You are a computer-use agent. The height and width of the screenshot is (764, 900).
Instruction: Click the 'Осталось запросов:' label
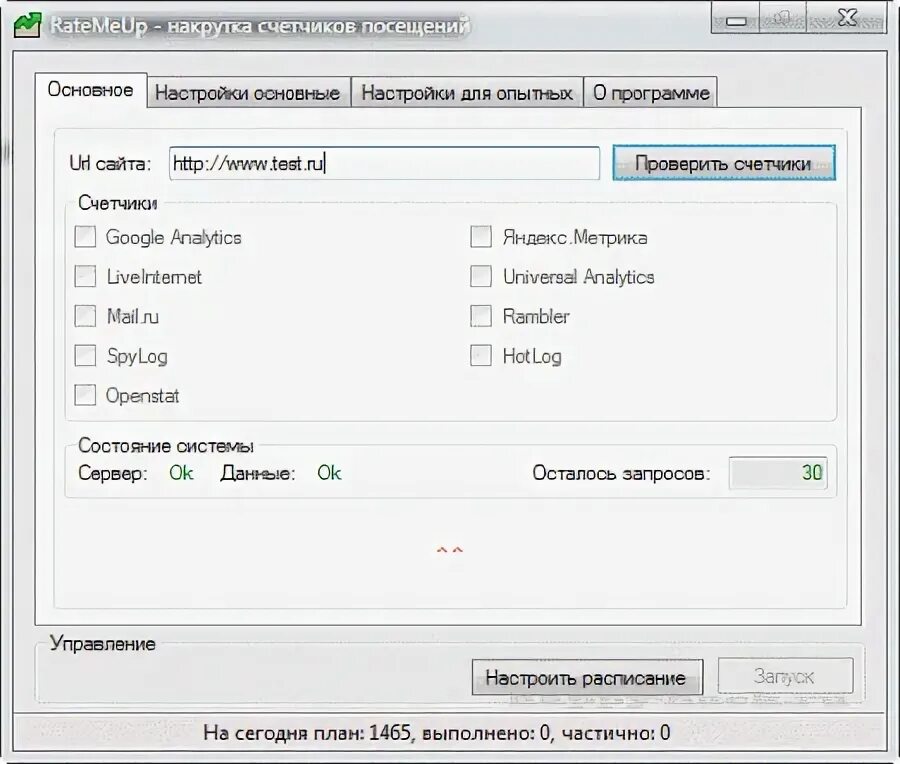point(621,474)
